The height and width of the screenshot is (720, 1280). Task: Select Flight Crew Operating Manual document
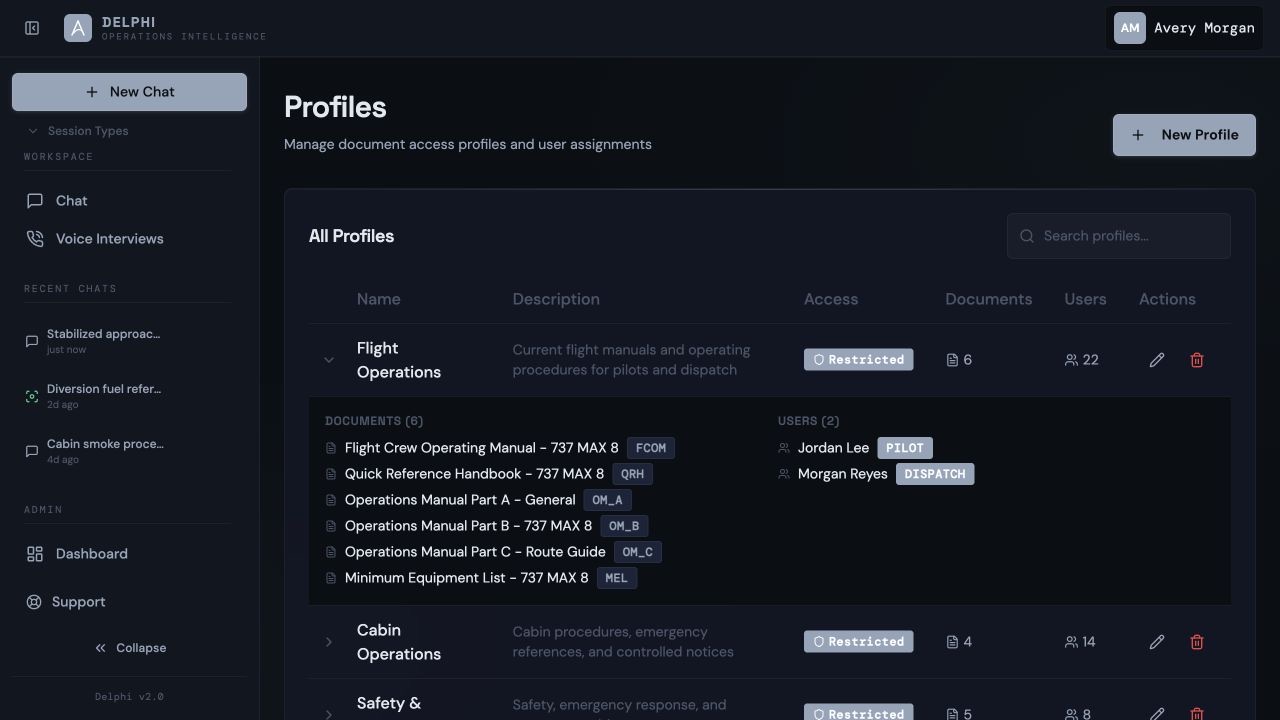[x=481, y=448]
